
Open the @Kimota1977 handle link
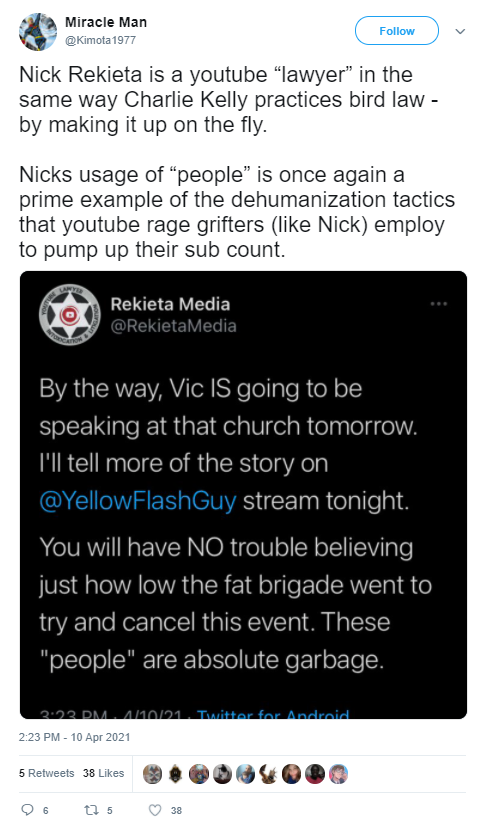pos(100,40)
